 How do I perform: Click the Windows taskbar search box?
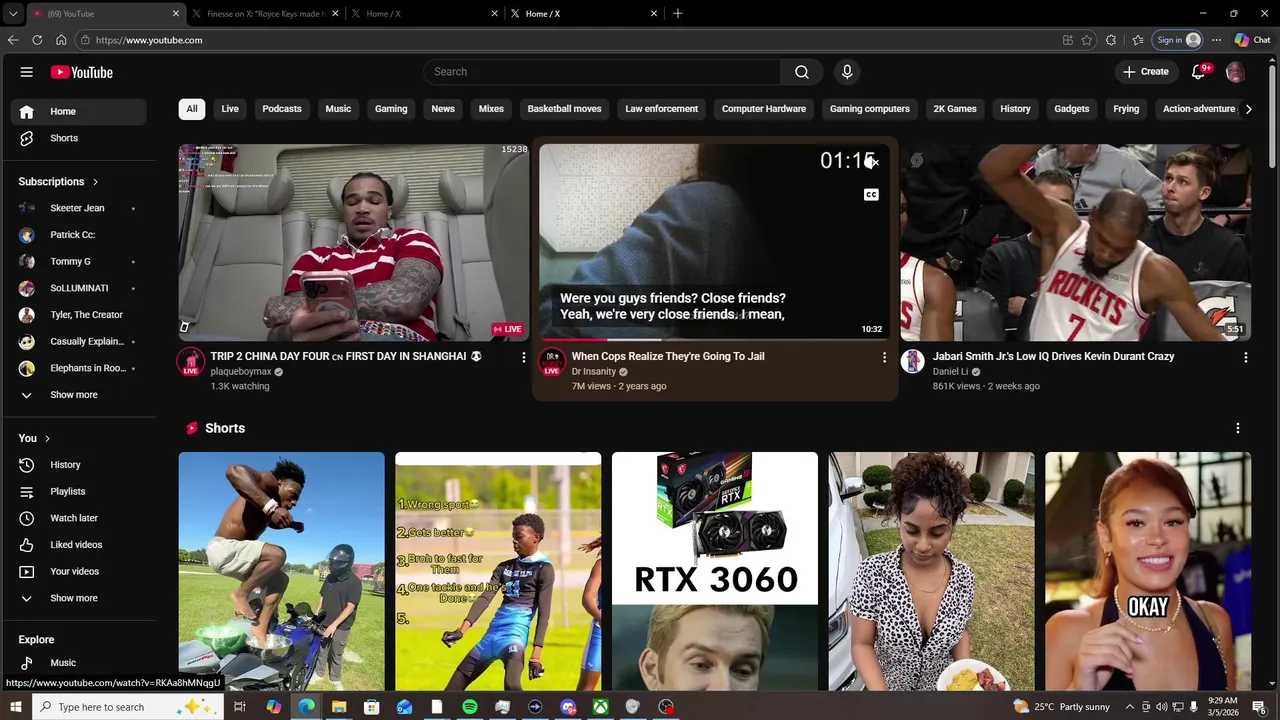[128, 707]
